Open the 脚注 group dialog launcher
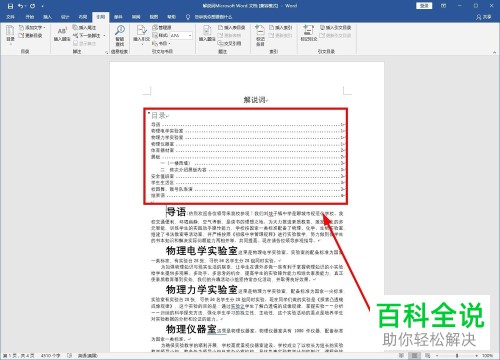 (107, 52)
